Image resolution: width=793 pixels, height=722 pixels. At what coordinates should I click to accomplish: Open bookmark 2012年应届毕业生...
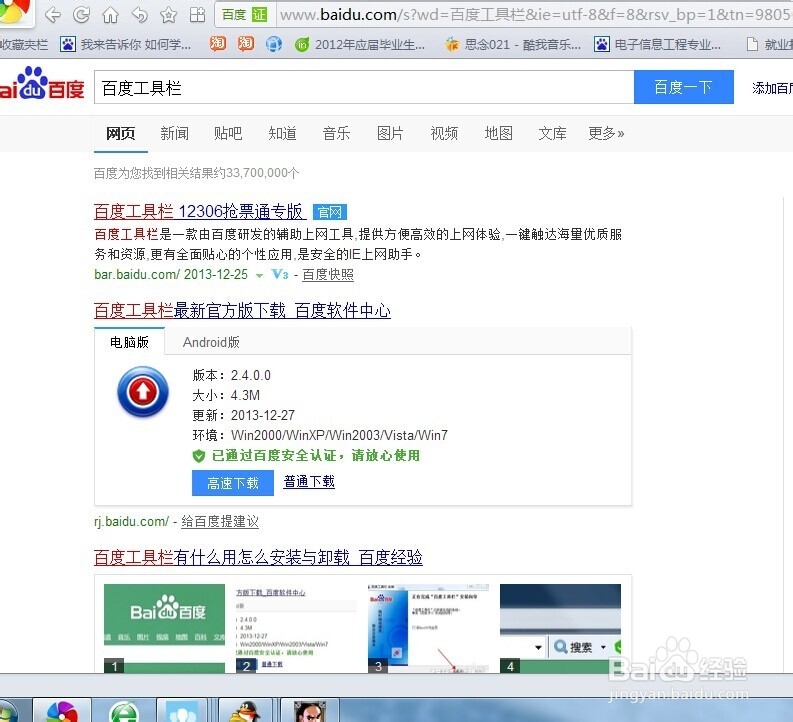(360, 44)
